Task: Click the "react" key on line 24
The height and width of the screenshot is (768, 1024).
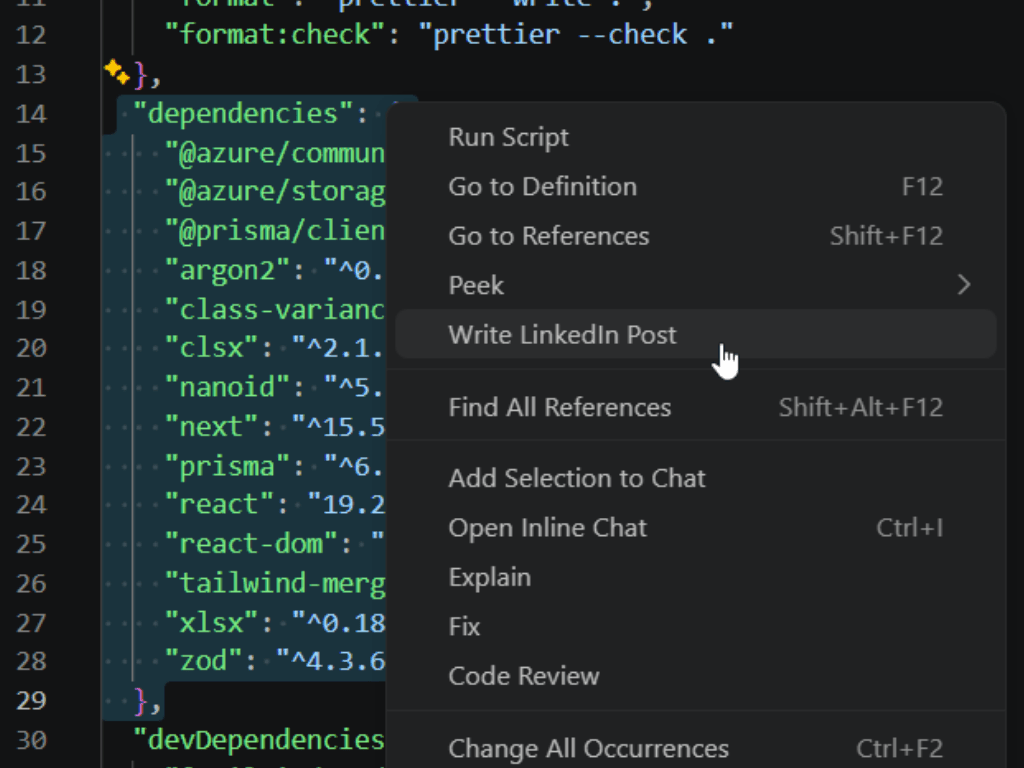Action: click(x=219, y=504)
